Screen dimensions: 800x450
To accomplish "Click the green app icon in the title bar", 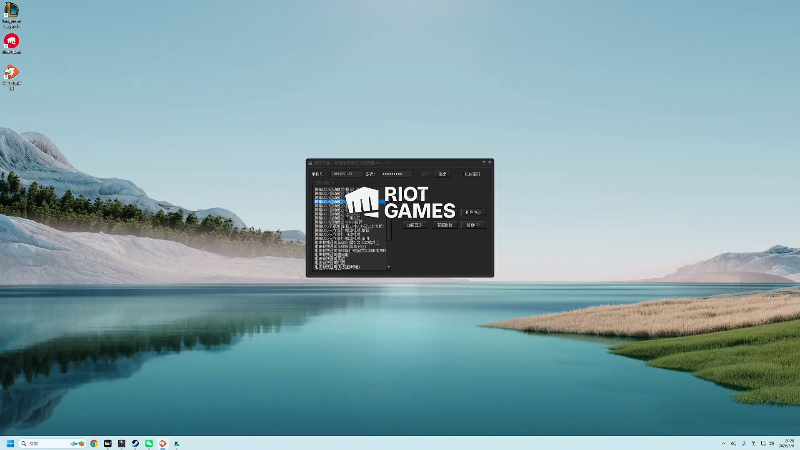I will [310, 163].
